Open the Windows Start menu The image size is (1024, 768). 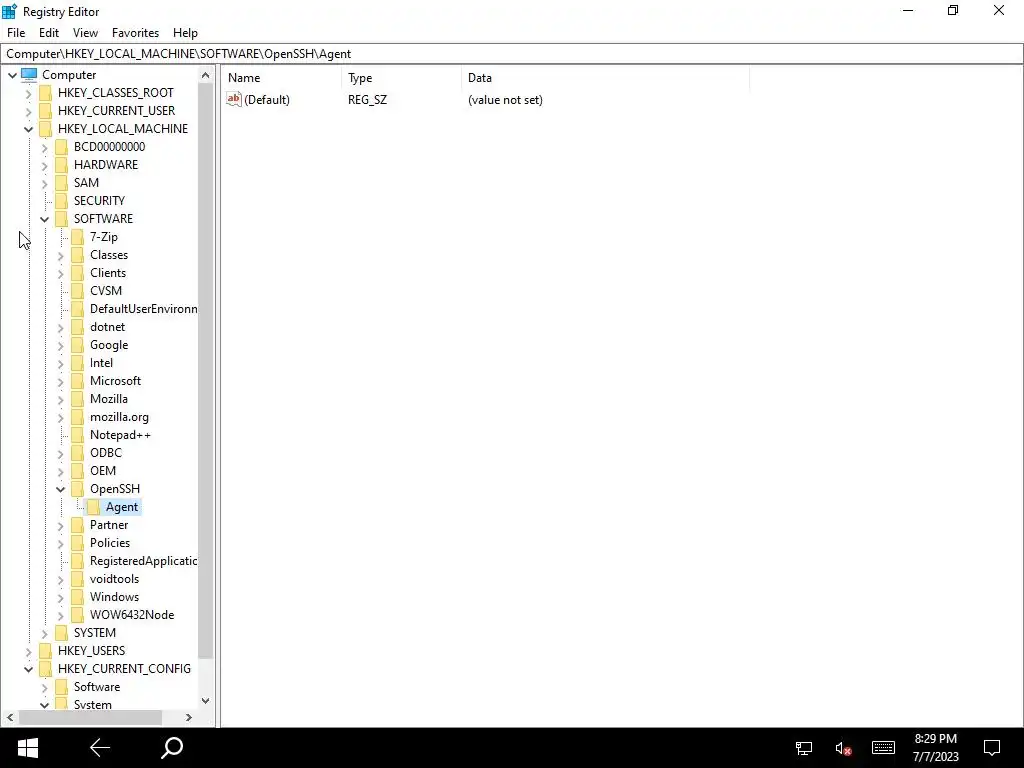pyautogui.click(x=27, y=748)
